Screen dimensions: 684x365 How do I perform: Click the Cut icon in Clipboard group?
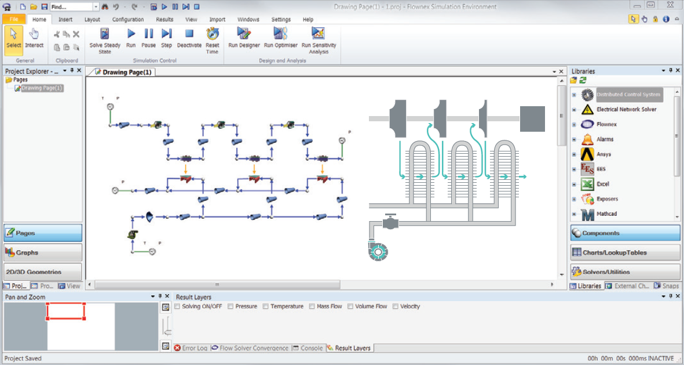click(x=57, y=34)
